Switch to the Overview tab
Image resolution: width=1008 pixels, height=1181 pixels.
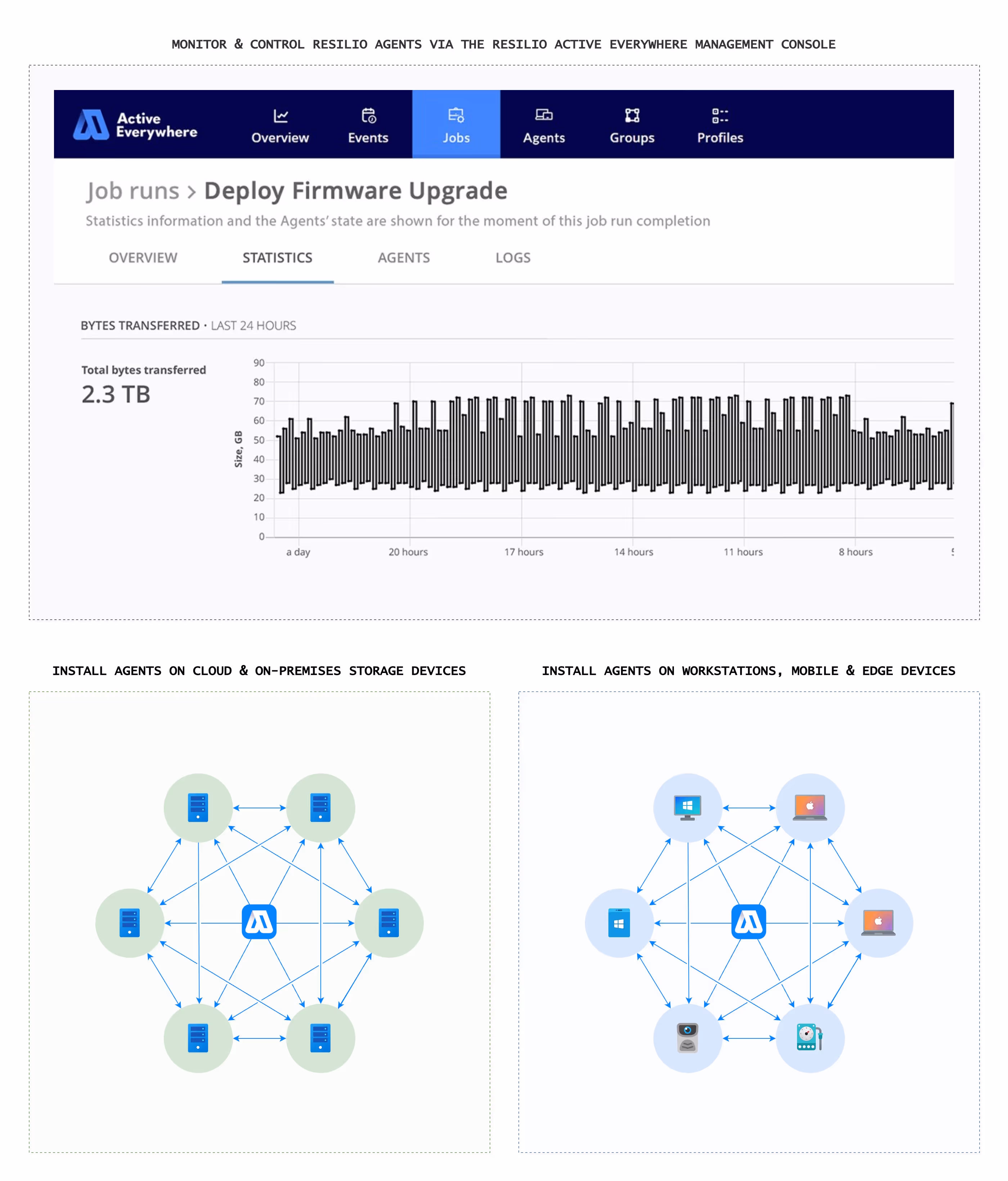pyautogui.click(x=143, y=258)
